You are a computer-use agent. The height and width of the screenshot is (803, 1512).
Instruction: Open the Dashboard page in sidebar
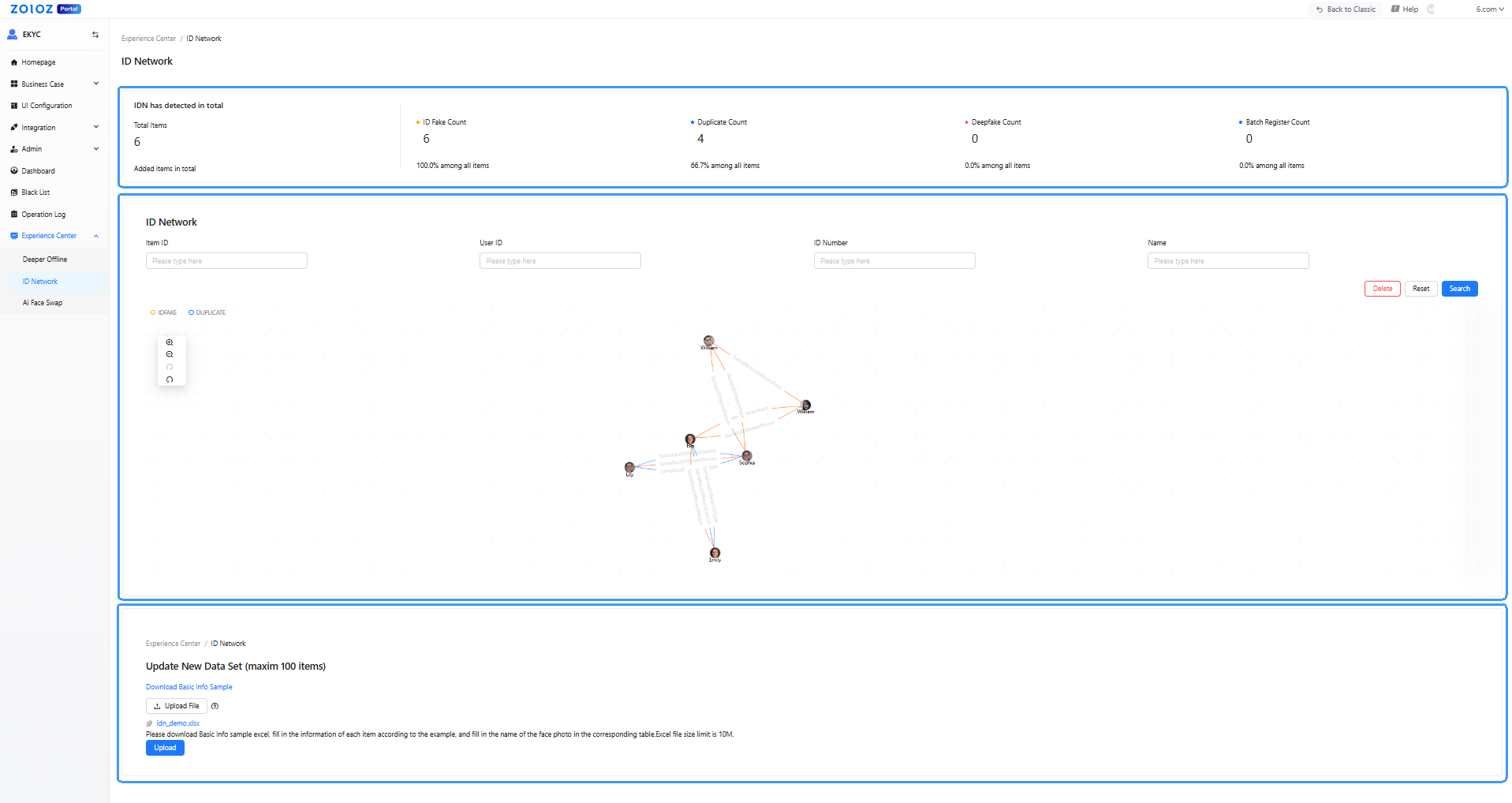tap(38, 171)
